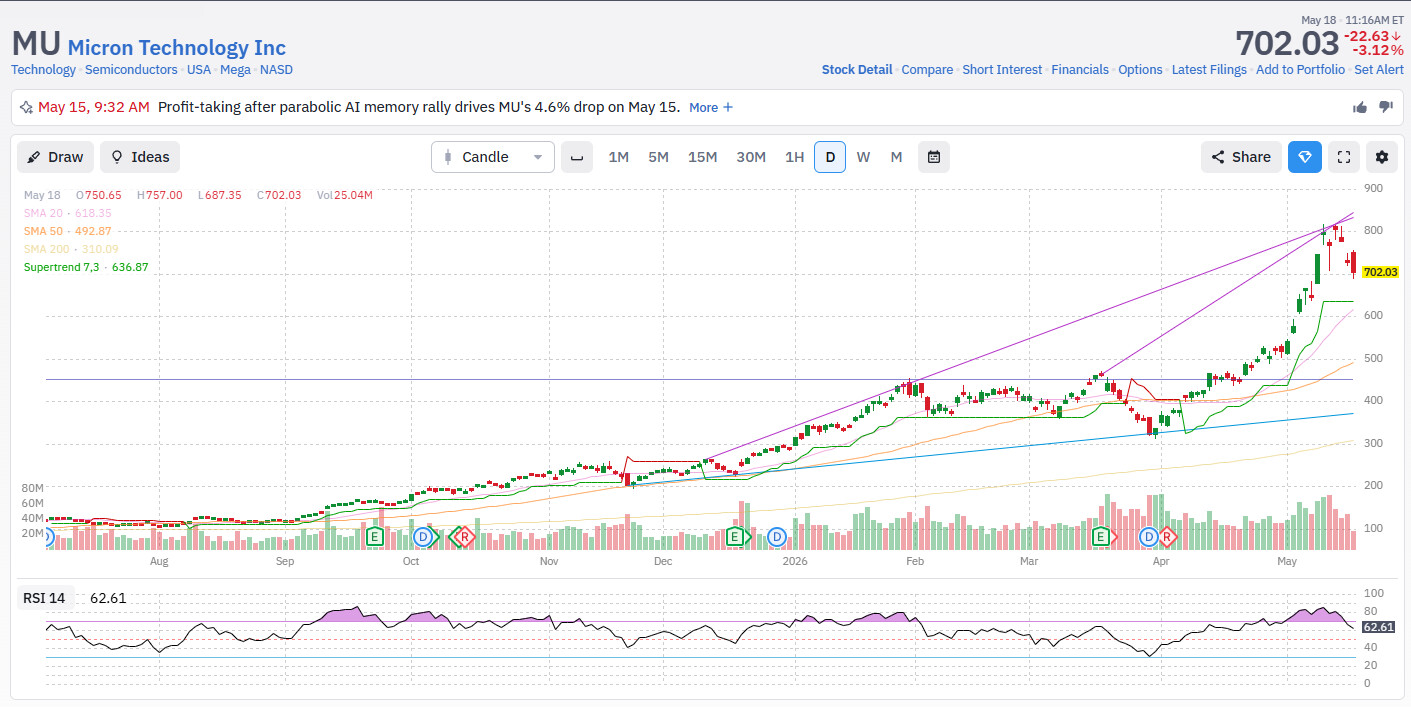Open the RSI 14 indicator label
Screen dimensions: 1411x707
44,598
